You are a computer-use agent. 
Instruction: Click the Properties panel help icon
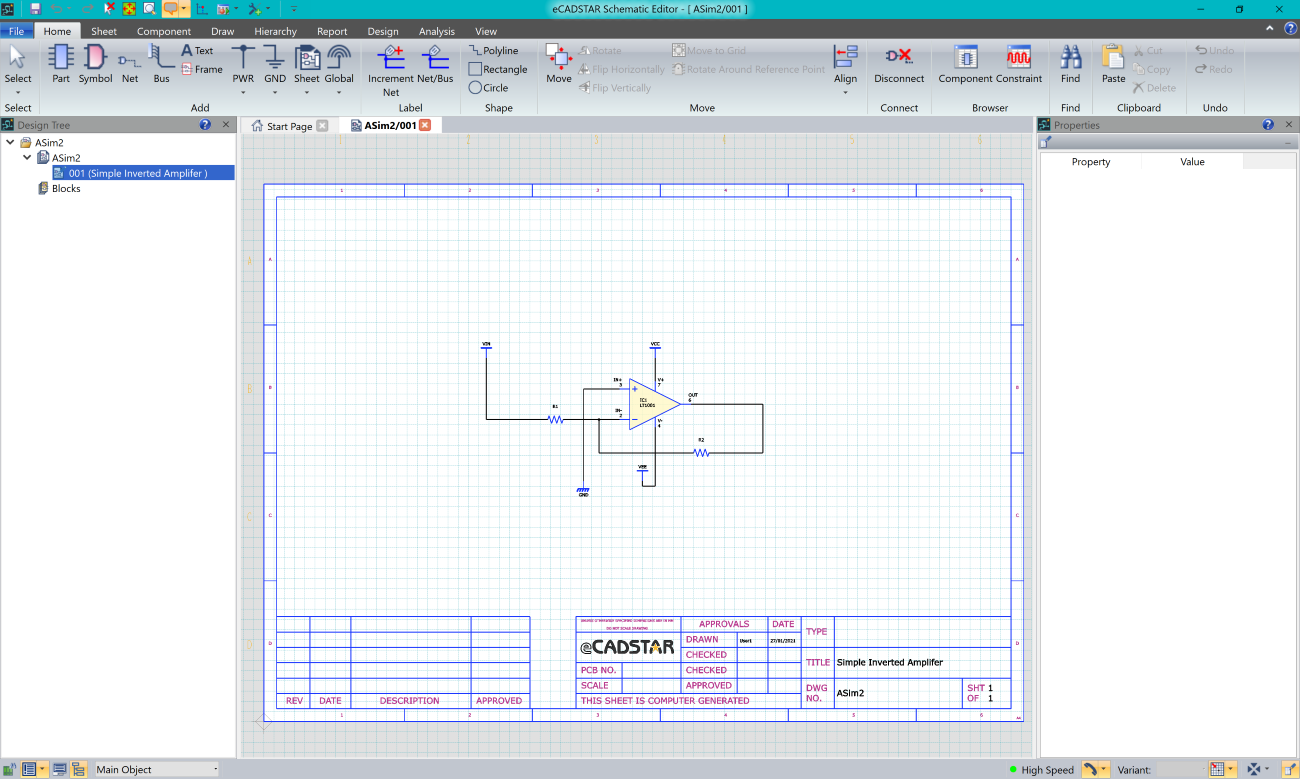1268,125
